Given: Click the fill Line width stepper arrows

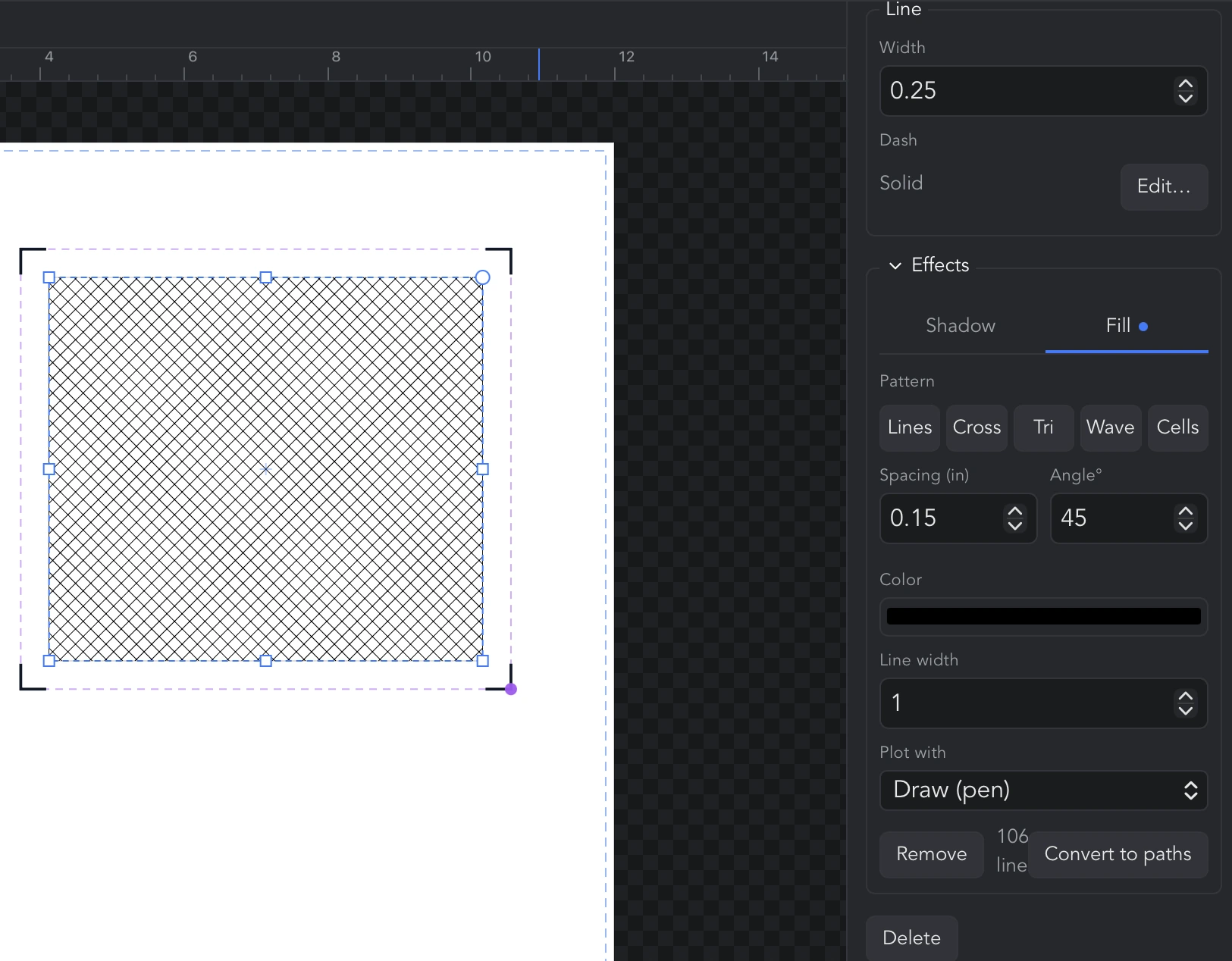Looking at the screenshot, I should pyautogui.click(x=1186, y=703).
